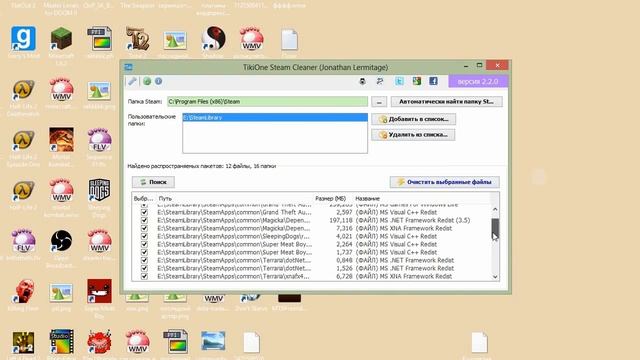Click the 'MS .NET Framework Redist (3.5)' name
This screenshot has height=360, width=640.
(x=413, y=220)
